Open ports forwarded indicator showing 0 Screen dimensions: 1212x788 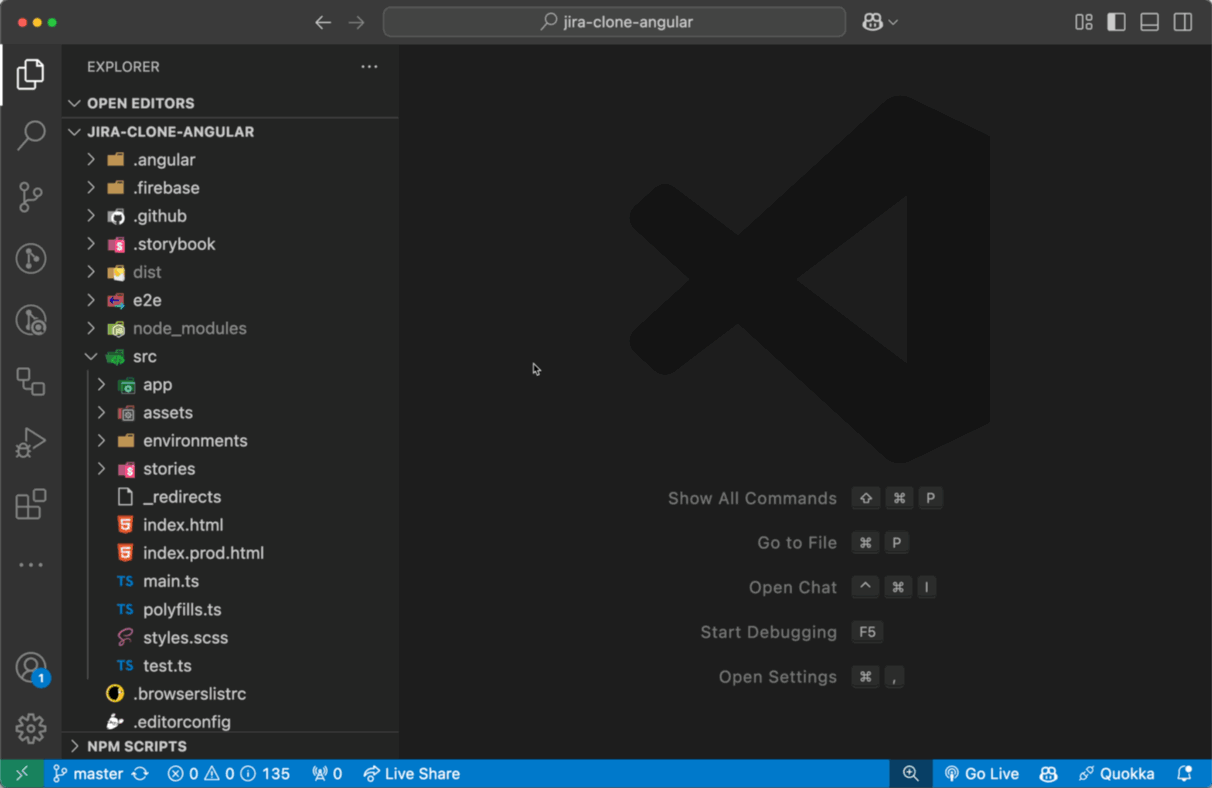(x=327, y=774)
